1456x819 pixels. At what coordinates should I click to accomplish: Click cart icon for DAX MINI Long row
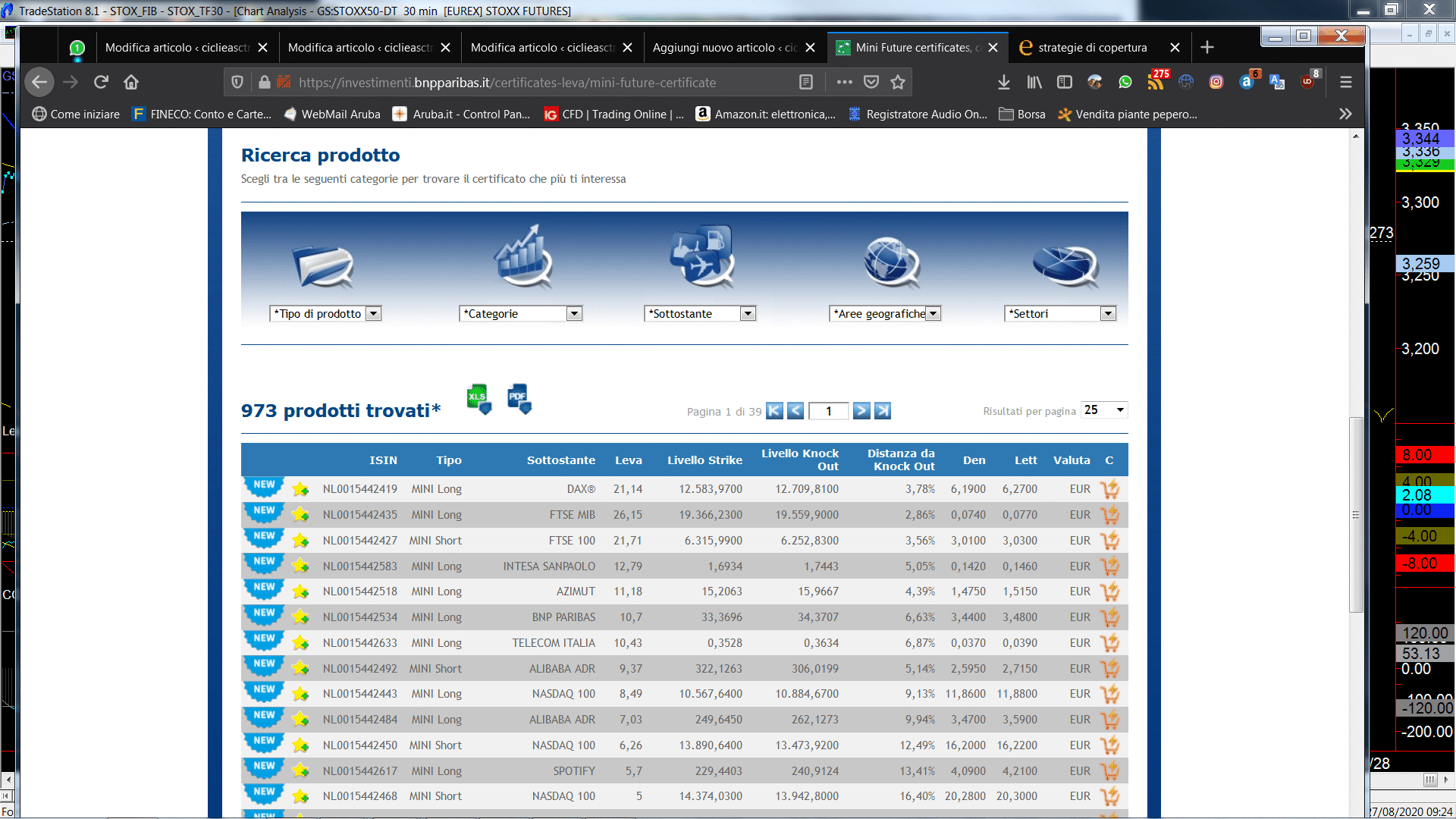pos(1109,489)
